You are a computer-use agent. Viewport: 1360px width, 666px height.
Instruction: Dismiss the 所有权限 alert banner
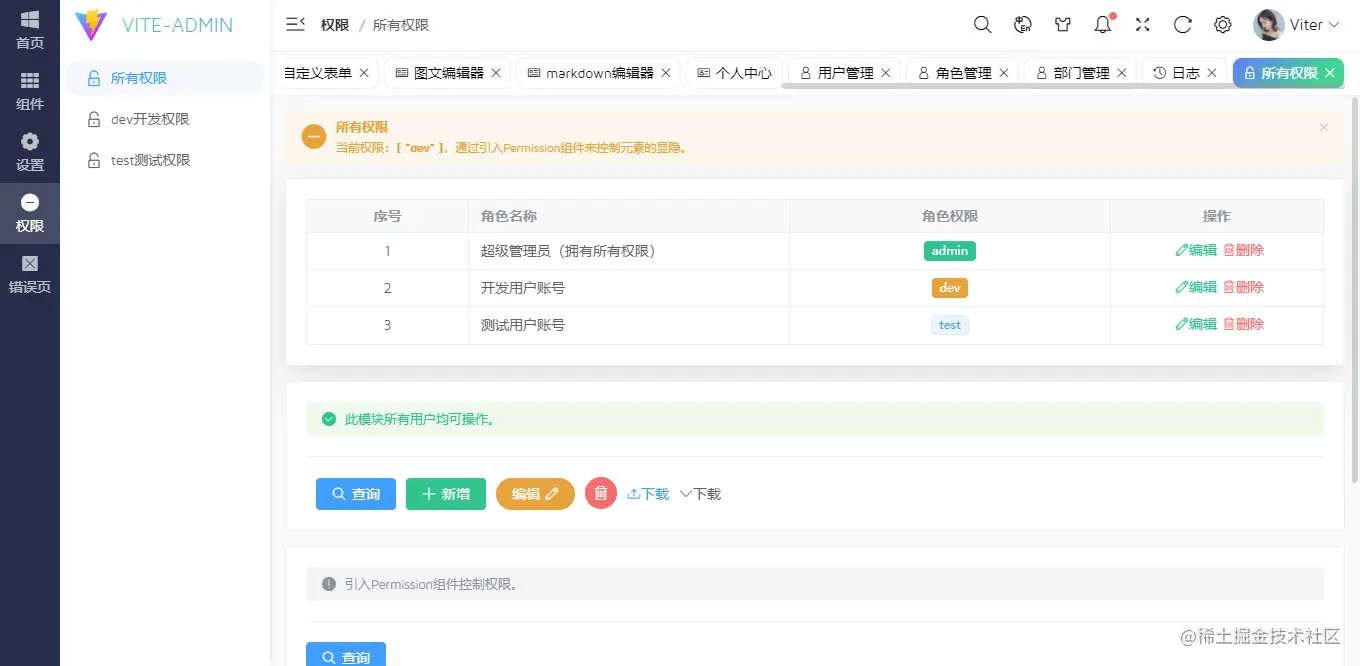[1323, 127]
